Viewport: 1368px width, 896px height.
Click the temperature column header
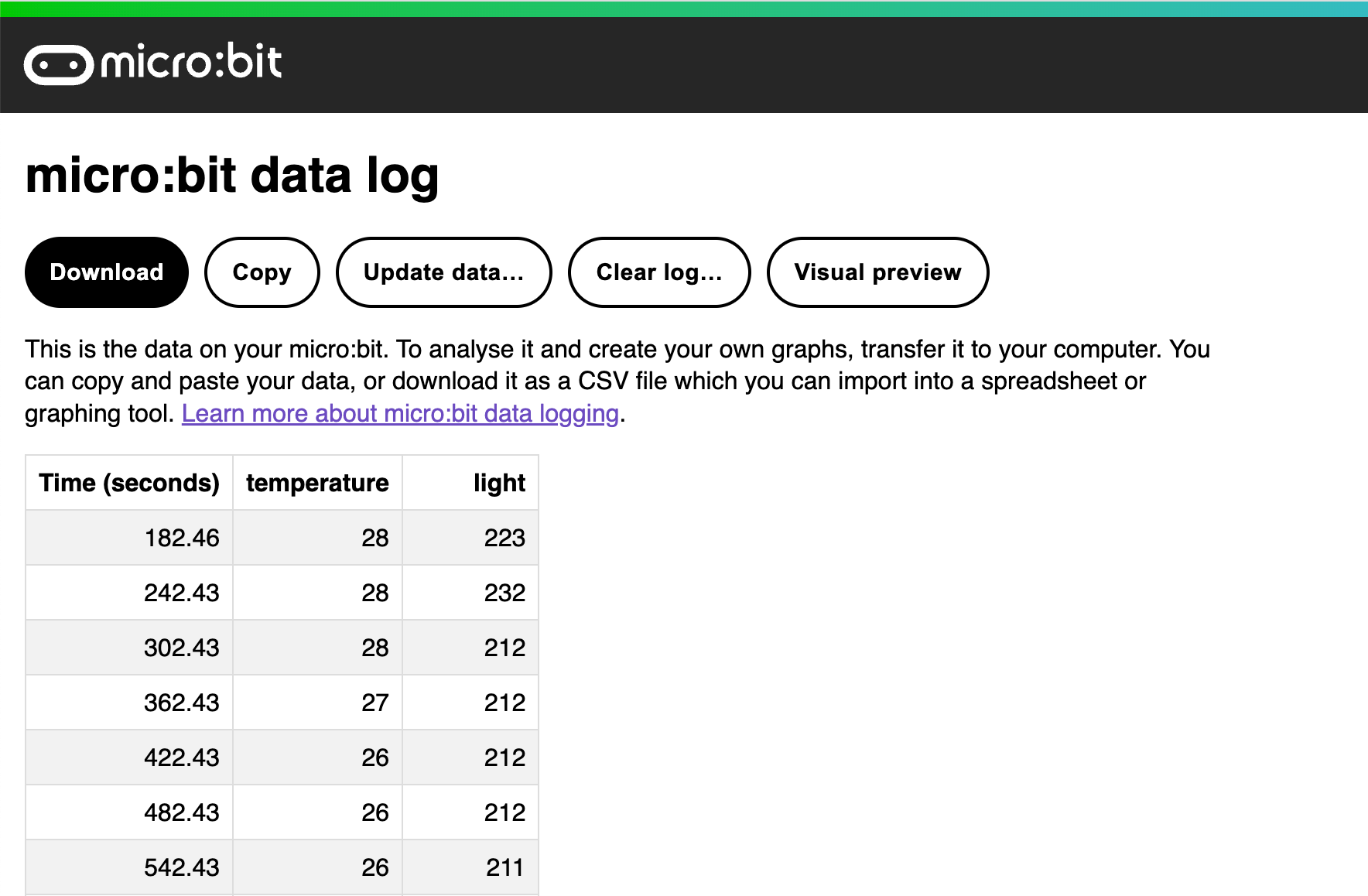pos(317,483)
